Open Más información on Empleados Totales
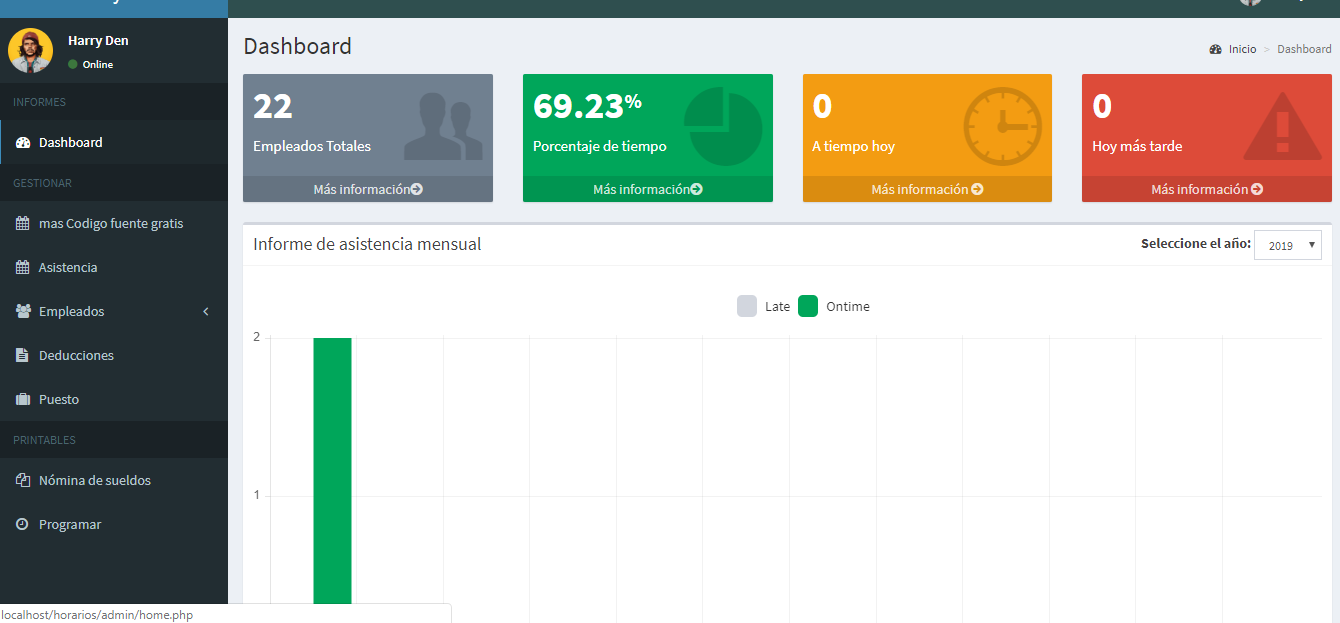The width and height of the screenshot is (1340, 623). point(367,188)
